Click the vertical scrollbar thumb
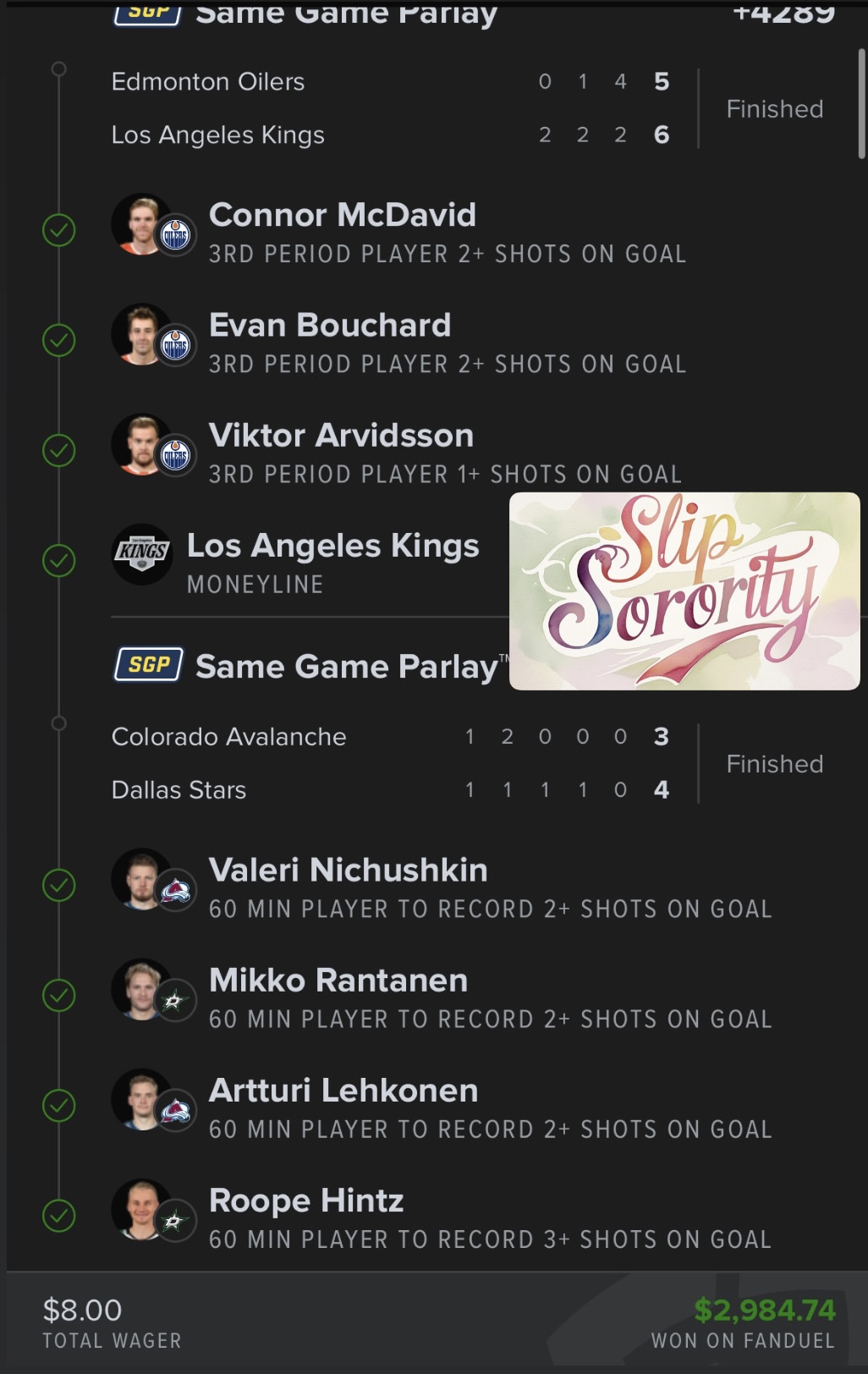This screenshot has height=1374, width=868. pyautogui.click(x=861, y=103)
